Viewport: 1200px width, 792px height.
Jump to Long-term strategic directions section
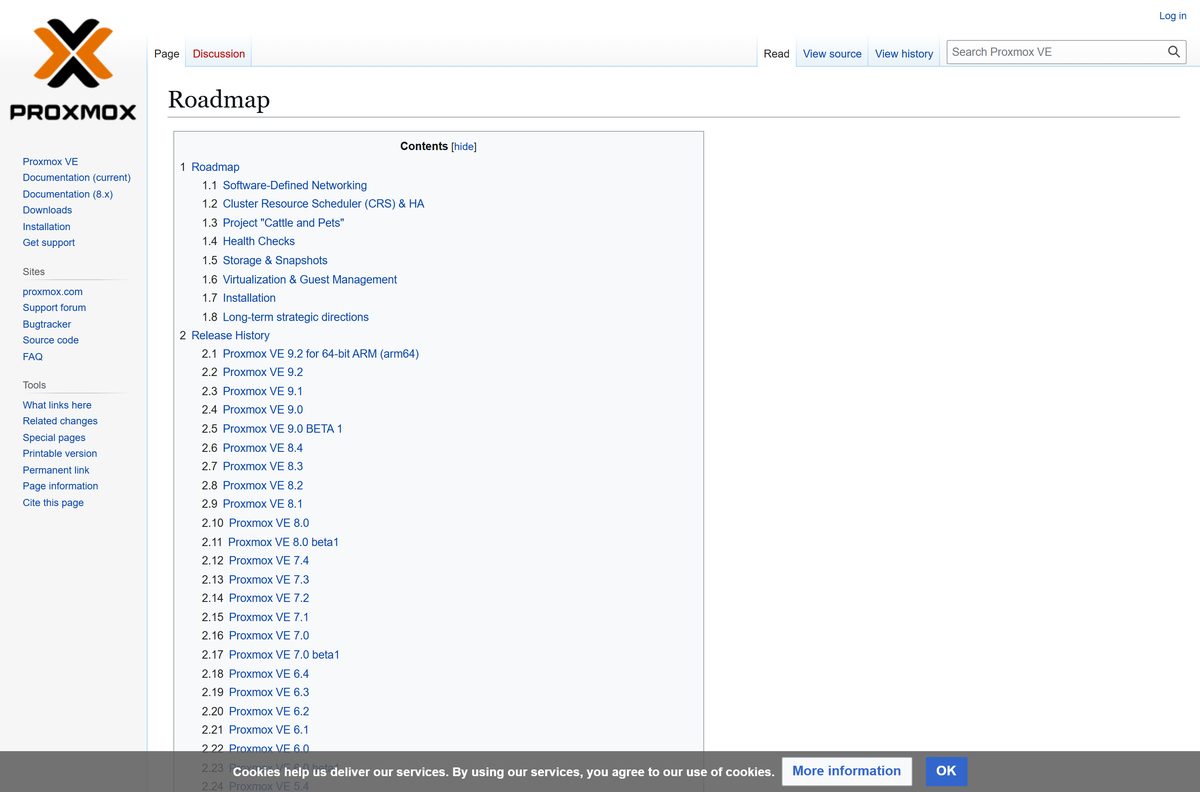pos(296,317)
